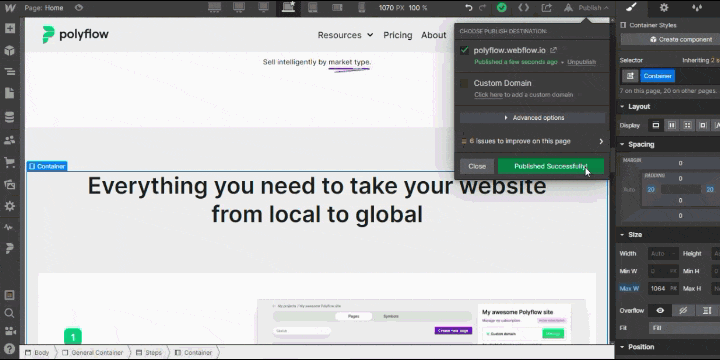
Task: Click the Close button in publish dialog
Action: (477, 166)
